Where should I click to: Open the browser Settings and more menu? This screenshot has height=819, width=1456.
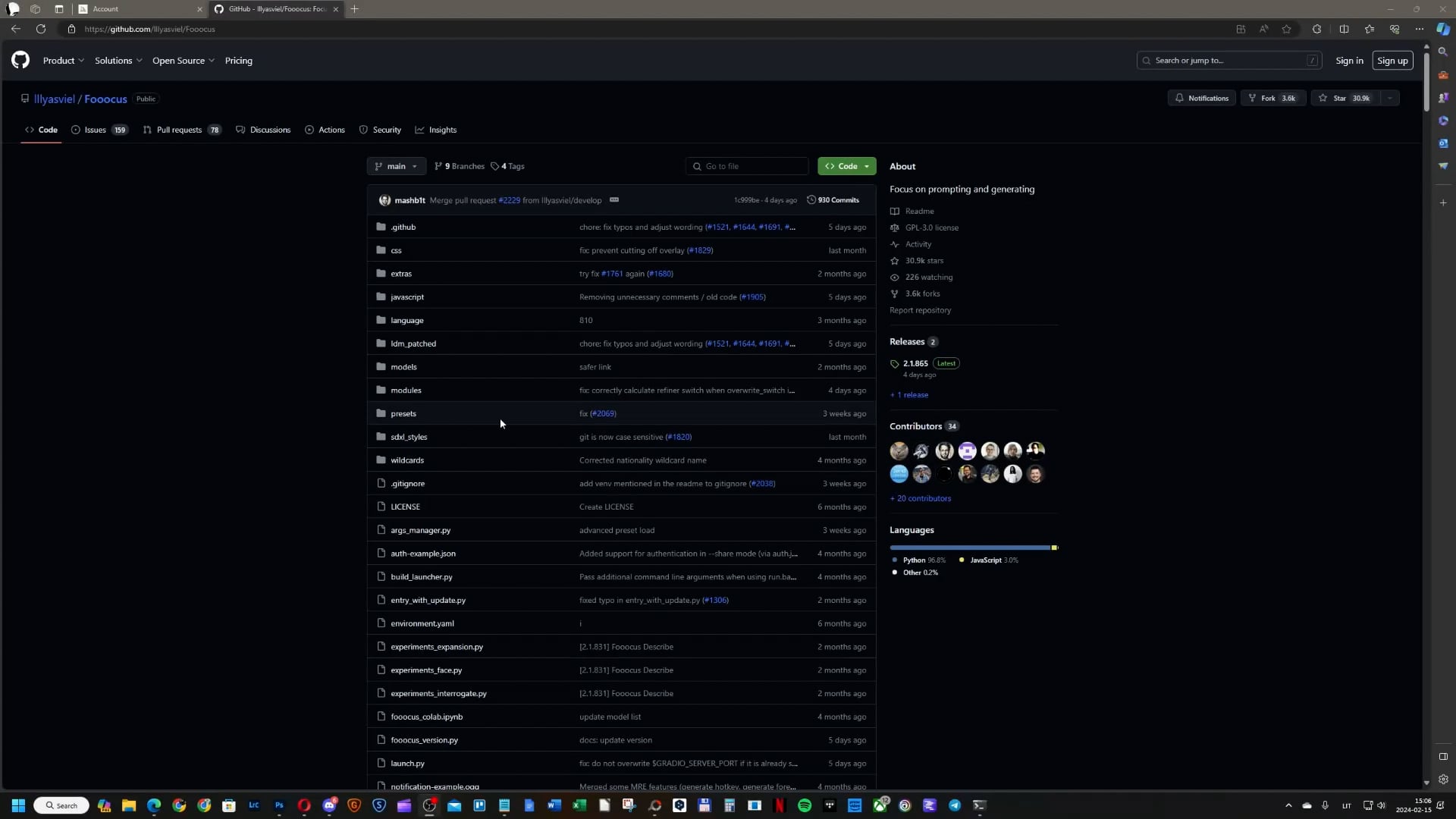tap(1419, 29)
